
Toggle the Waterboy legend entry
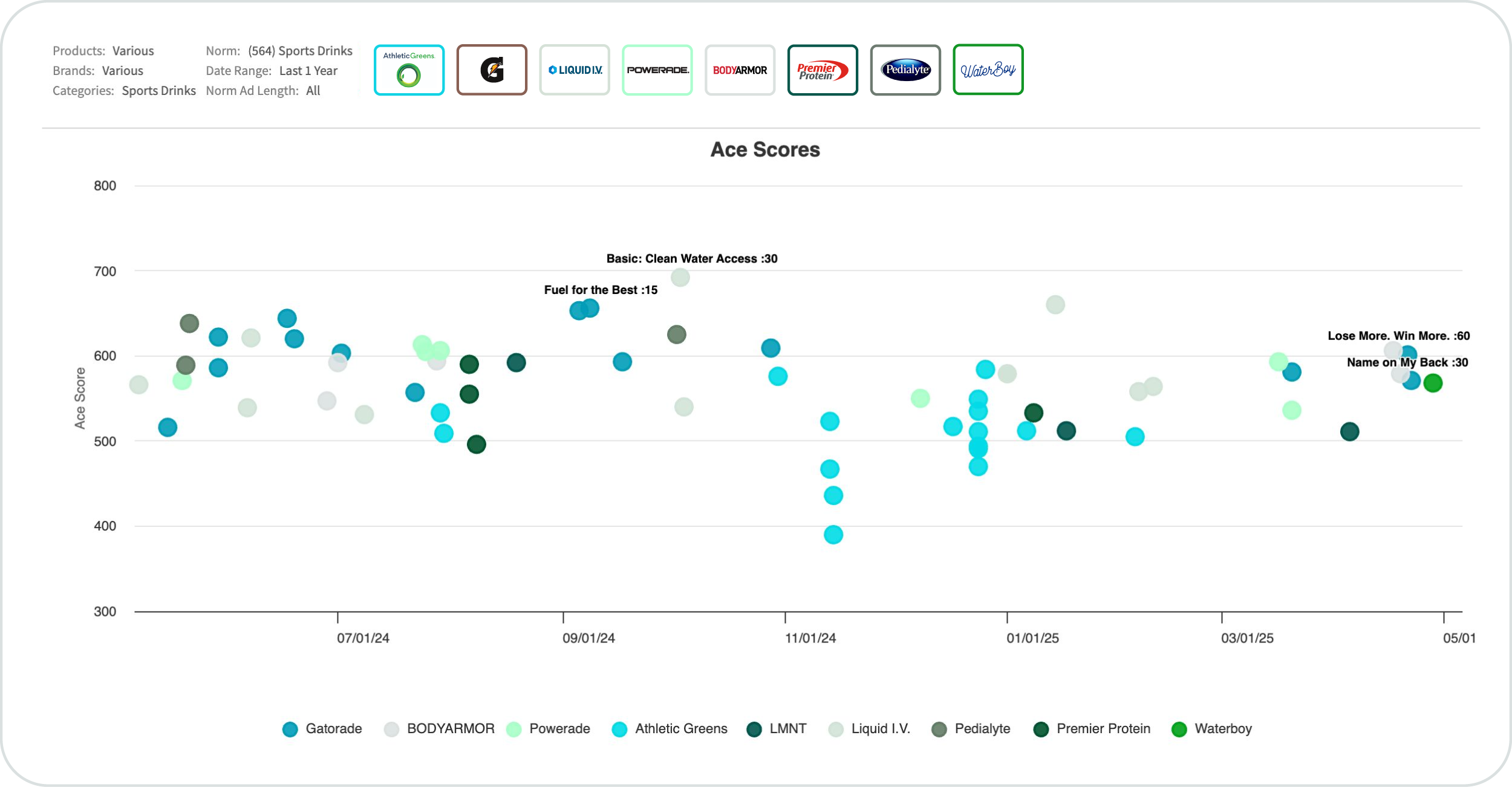point(1211,729)
